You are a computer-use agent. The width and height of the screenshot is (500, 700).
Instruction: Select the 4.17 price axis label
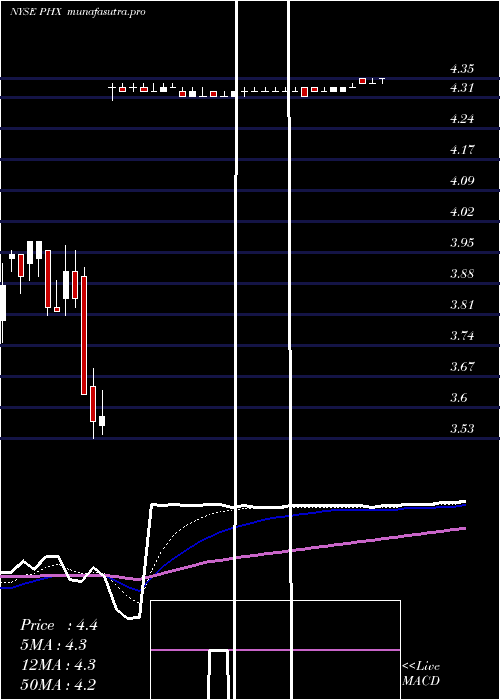click(x=462, y=150)
